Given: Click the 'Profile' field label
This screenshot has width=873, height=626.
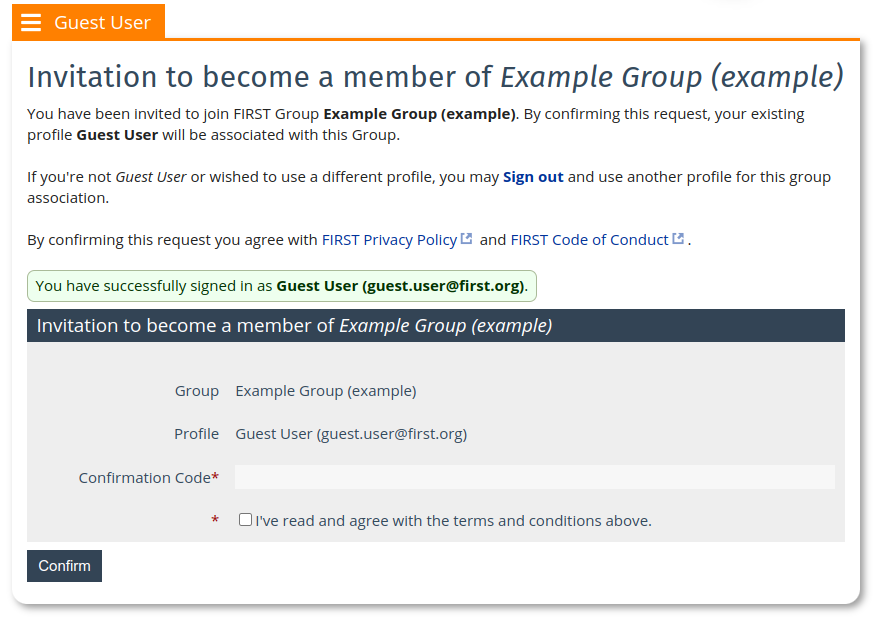Looking at the screenshot, I should [196, 434].
